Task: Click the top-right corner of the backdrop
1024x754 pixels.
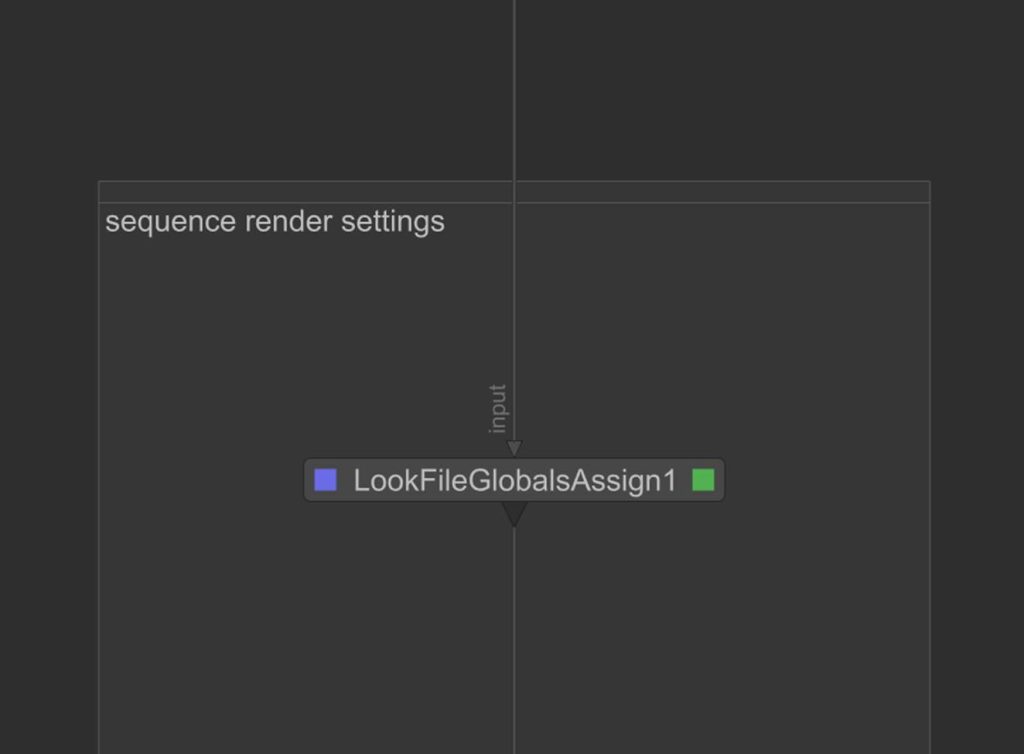Action: click(x=929, y=182)
